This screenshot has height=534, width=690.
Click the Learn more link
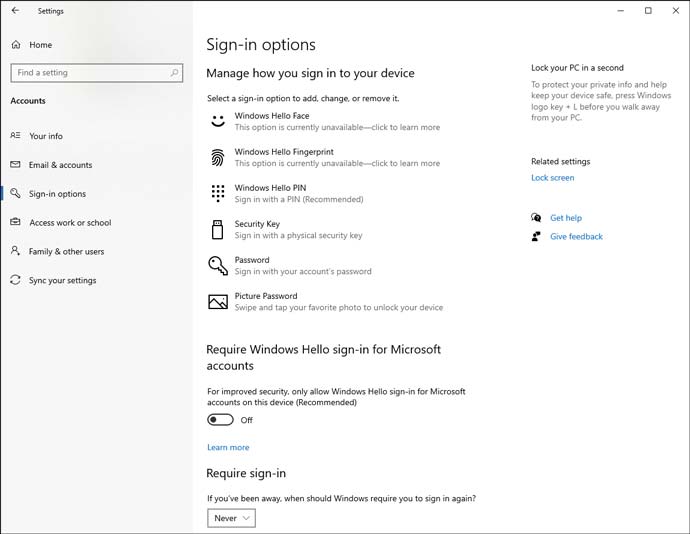tap(228, 447)
